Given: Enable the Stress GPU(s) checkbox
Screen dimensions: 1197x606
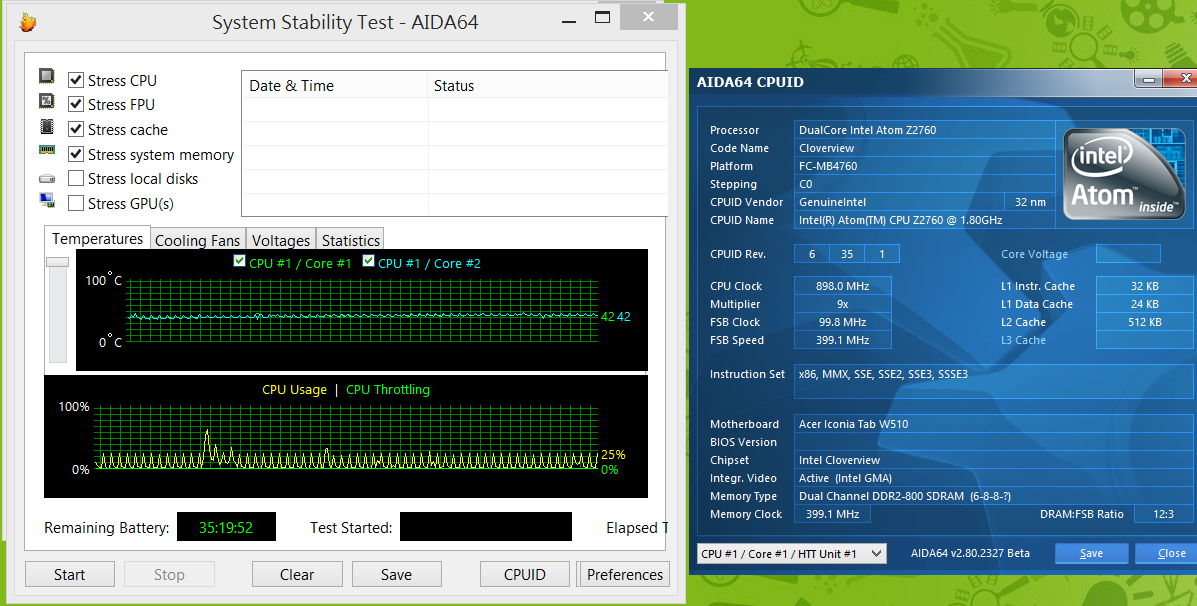Looking at the screenshot, I should (76, 203).
